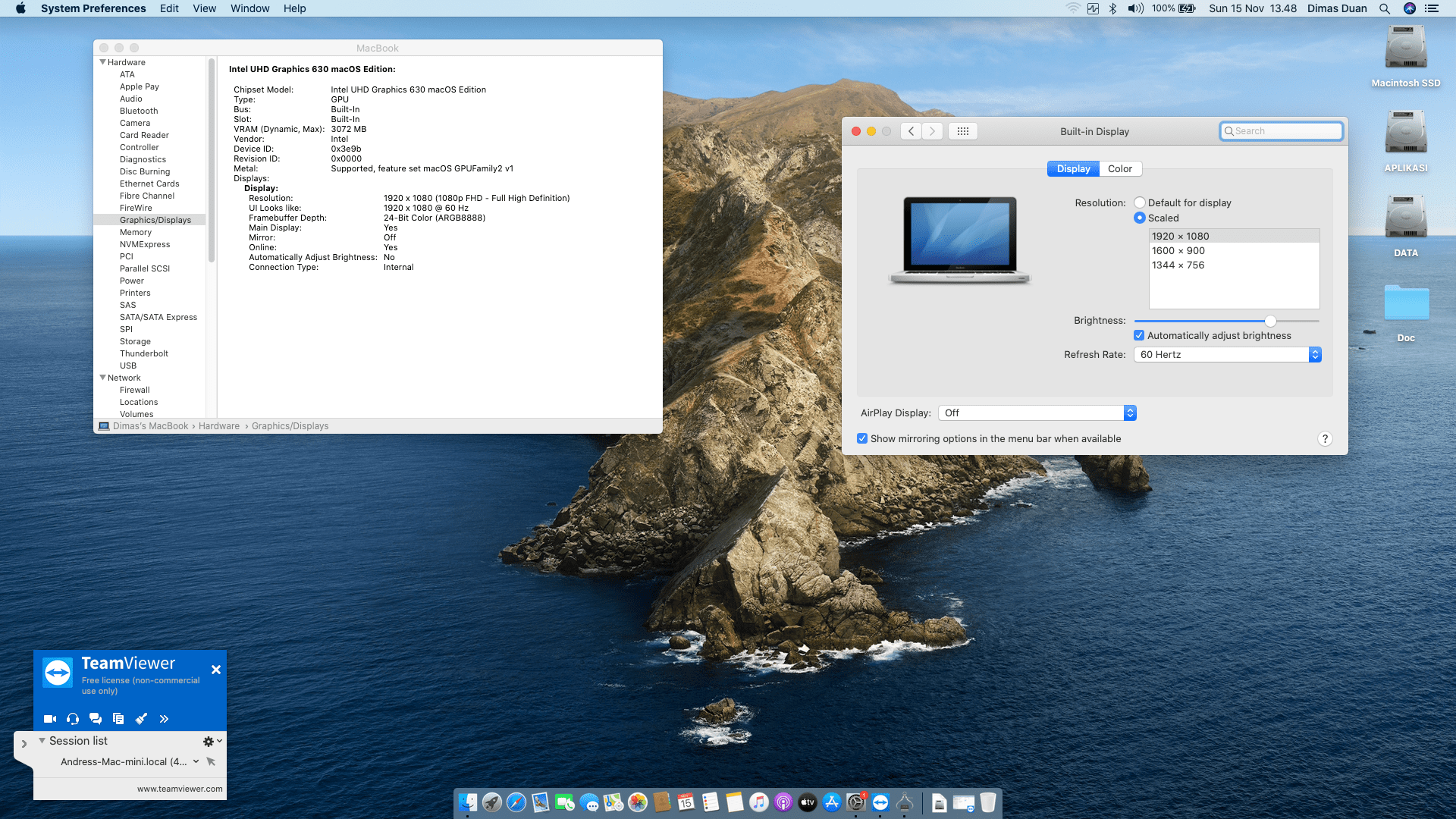Click the Brightness slider handle

(1270, 322)
